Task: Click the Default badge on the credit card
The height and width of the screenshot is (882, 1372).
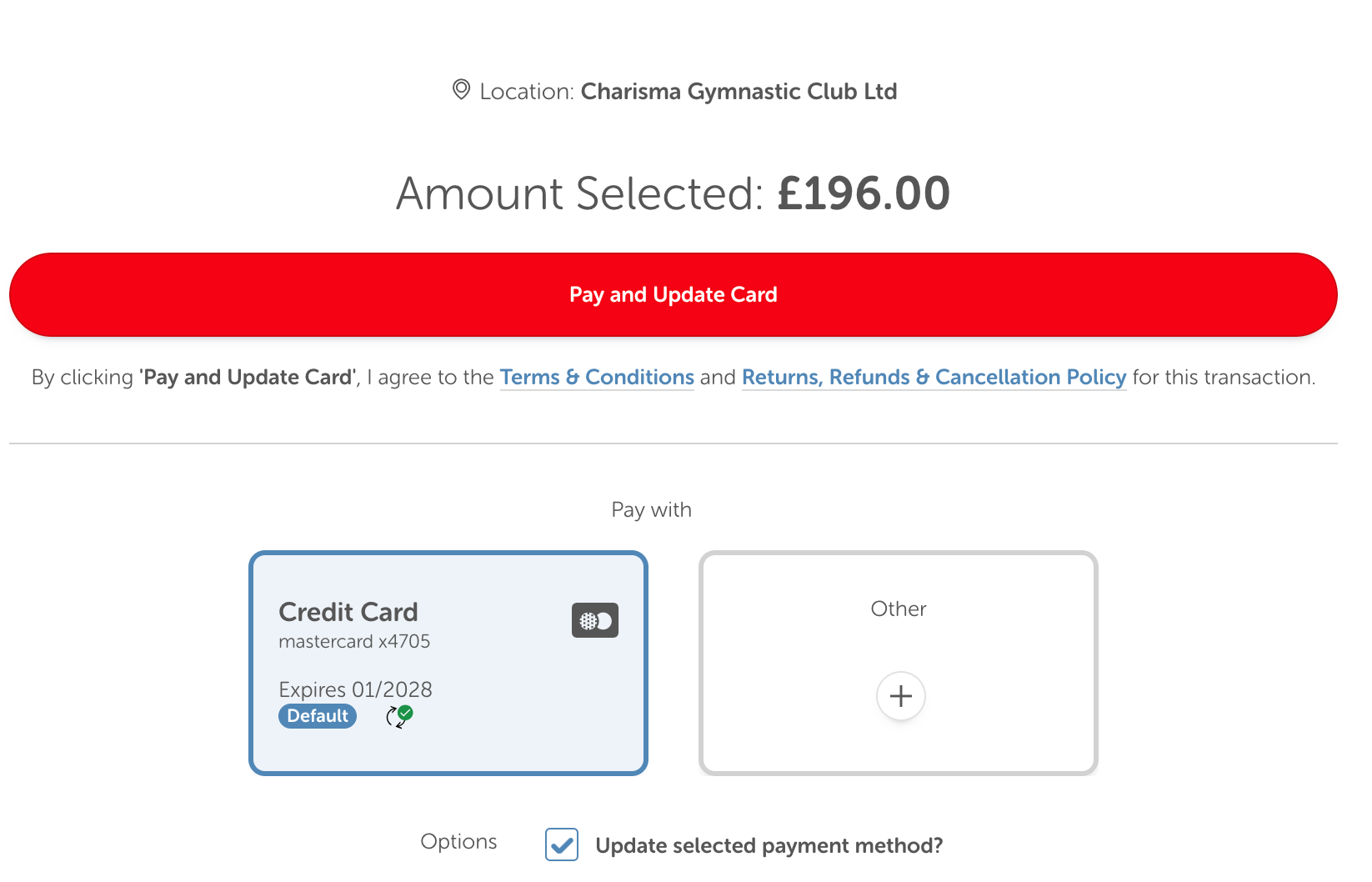Action: [x=317, y=715]
